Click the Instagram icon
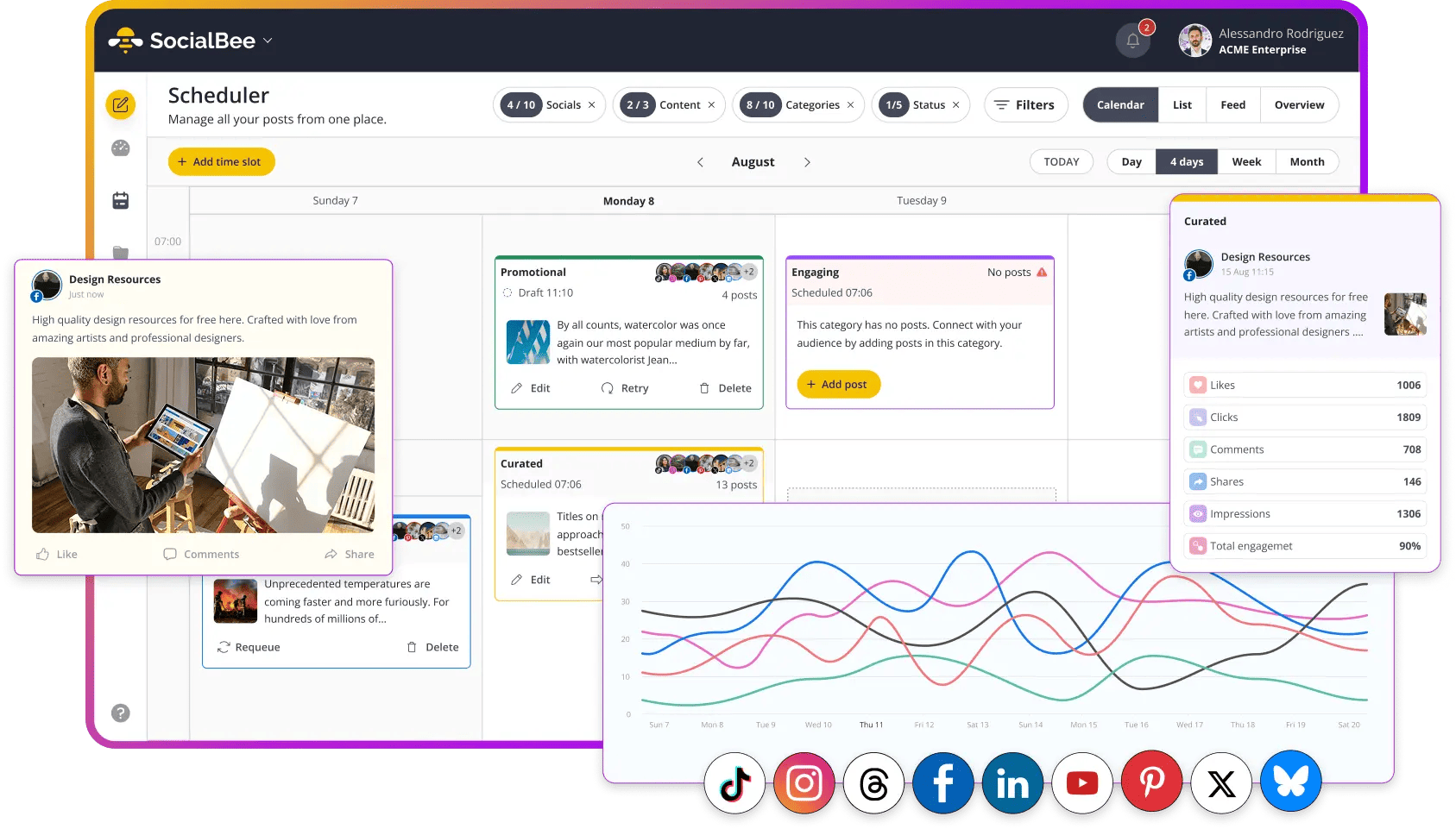Screen dimensions: 1456x829 tap(804, 783)
